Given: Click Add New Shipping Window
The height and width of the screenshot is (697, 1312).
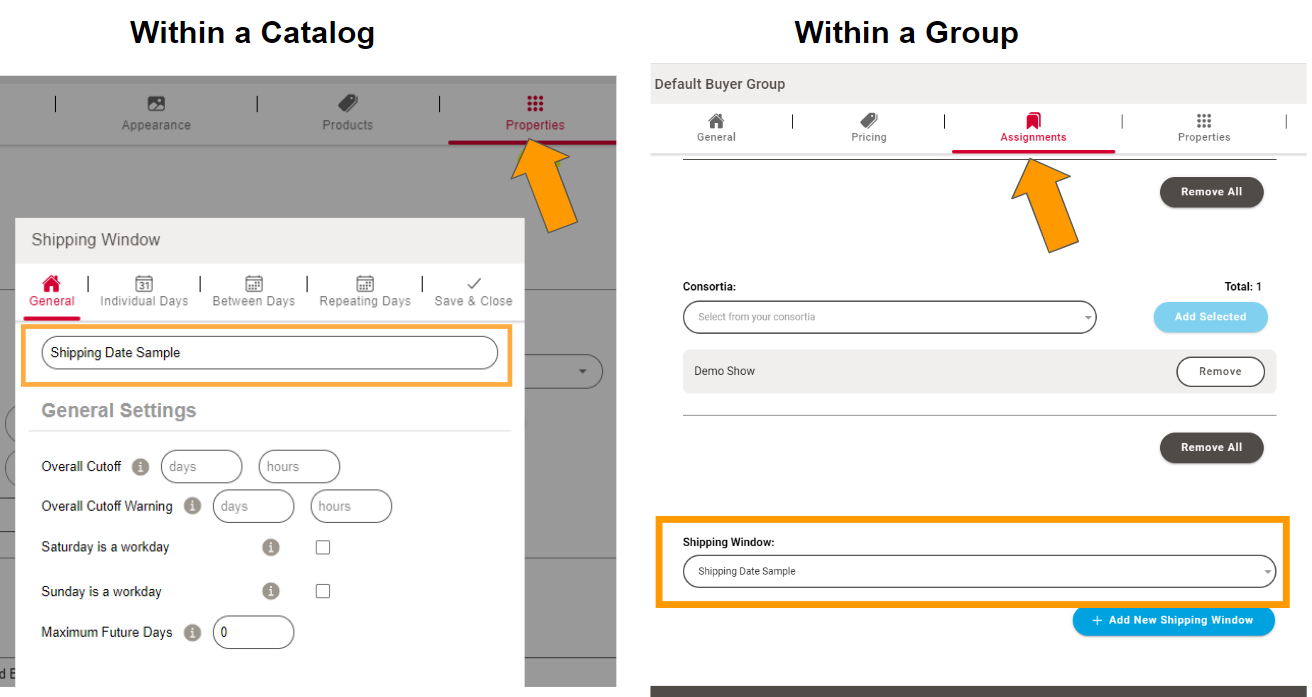Looking at the screenshot, I should coord(1173,620).
